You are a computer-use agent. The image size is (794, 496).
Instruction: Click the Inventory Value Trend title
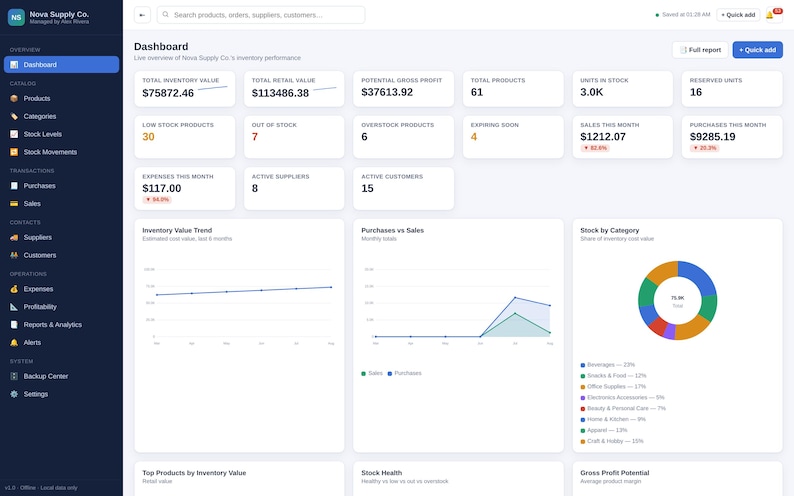click(x=177, y=230)
